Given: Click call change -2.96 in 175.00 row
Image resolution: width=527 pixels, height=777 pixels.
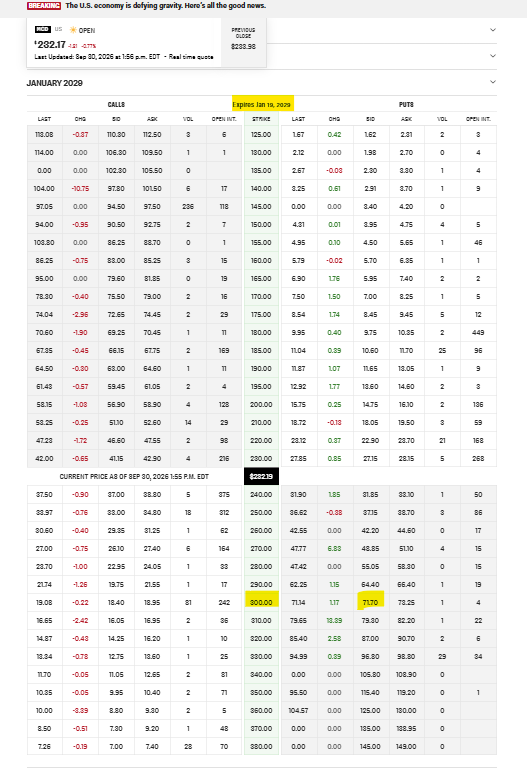Looking at the screenshot, I should (x=80, y=315).
